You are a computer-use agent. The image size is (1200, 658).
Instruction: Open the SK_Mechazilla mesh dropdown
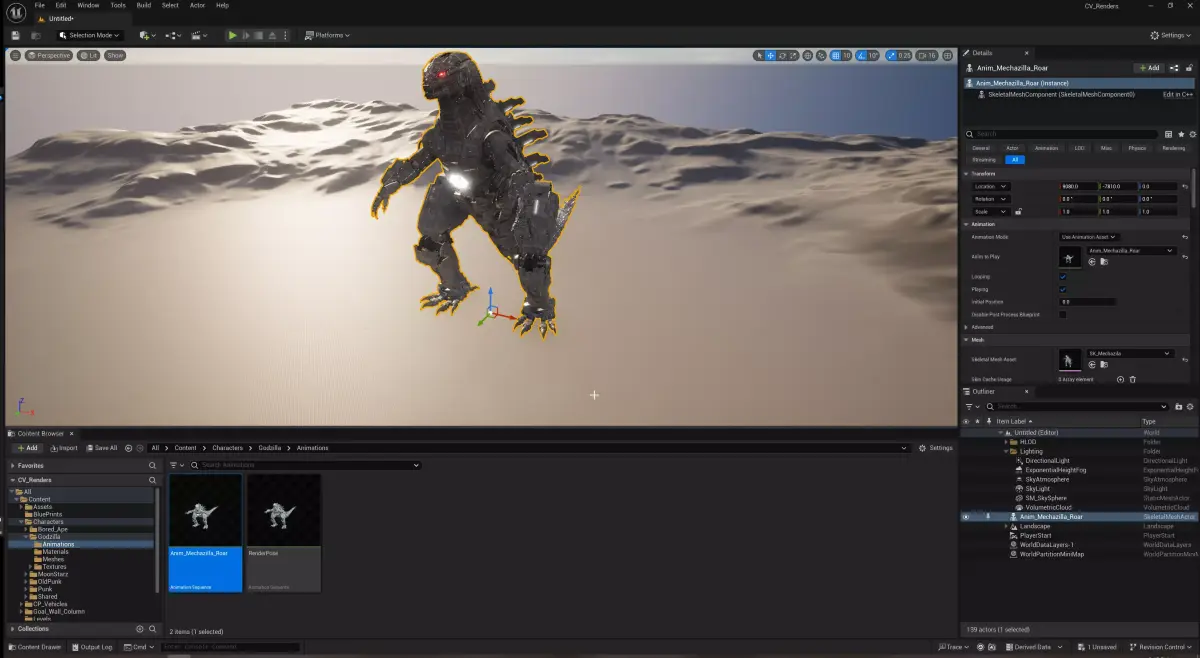pos(1130,353)
